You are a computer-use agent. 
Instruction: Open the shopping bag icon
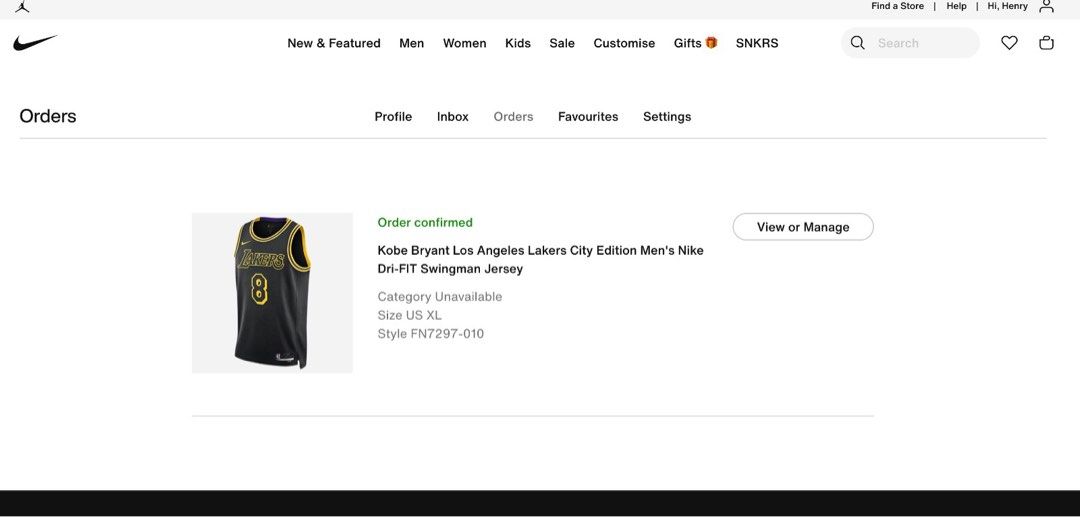[1046, 43]
